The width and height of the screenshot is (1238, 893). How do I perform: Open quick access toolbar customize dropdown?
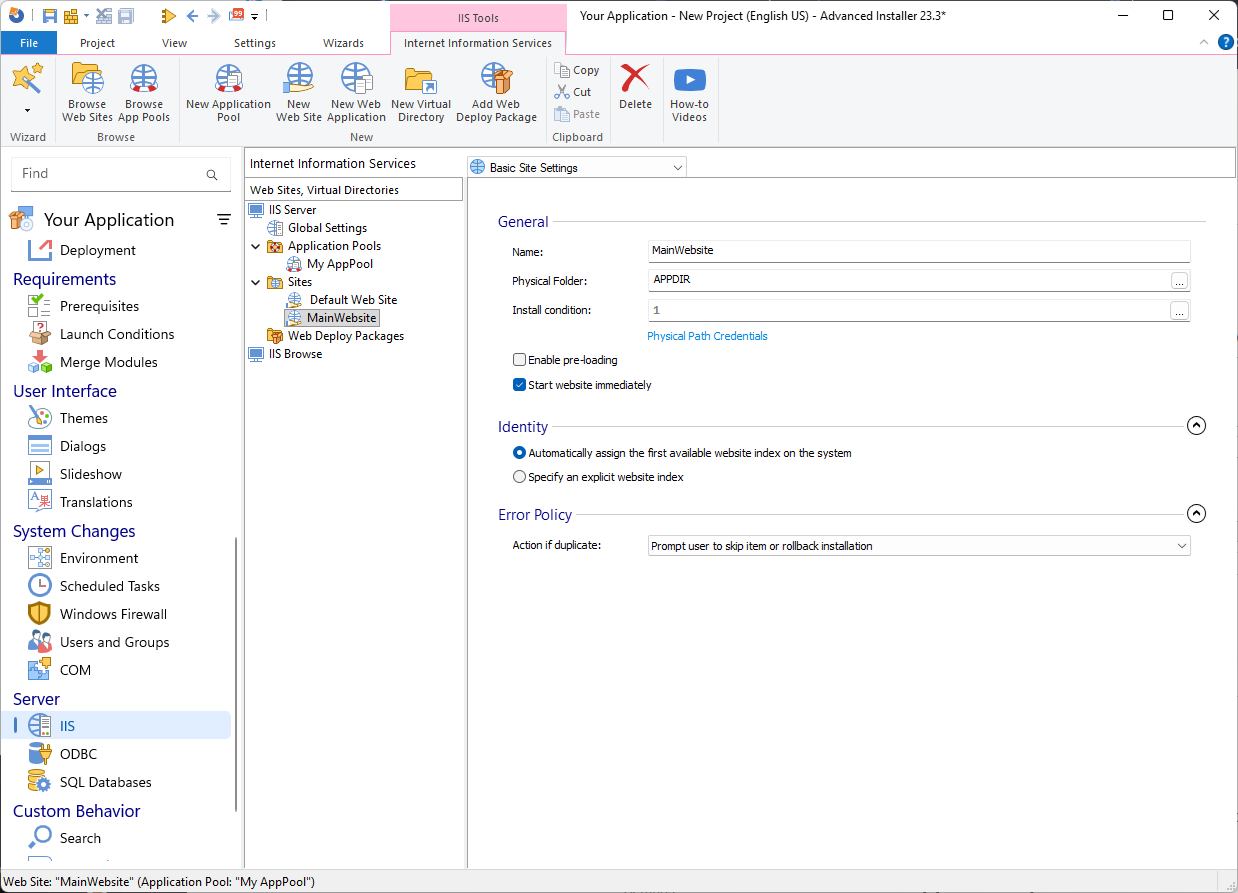pos(255,16)
